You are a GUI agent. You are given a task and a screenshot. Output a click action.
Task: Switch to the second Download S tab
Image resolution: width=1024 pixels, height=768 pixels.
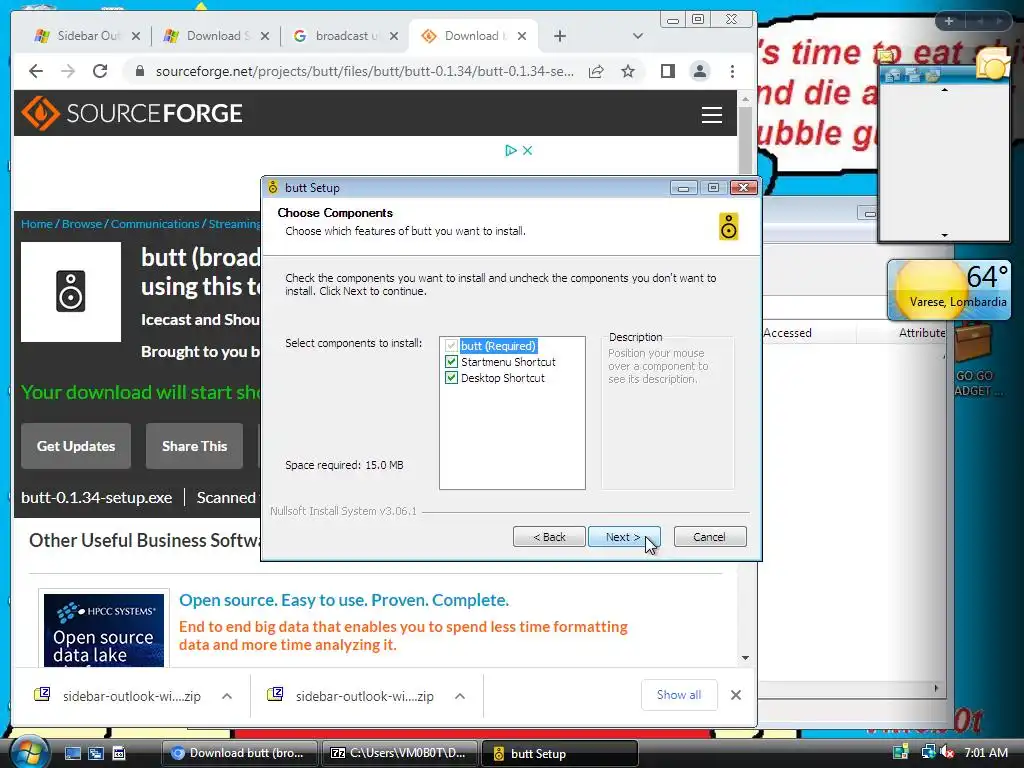[x=216, y=36]
